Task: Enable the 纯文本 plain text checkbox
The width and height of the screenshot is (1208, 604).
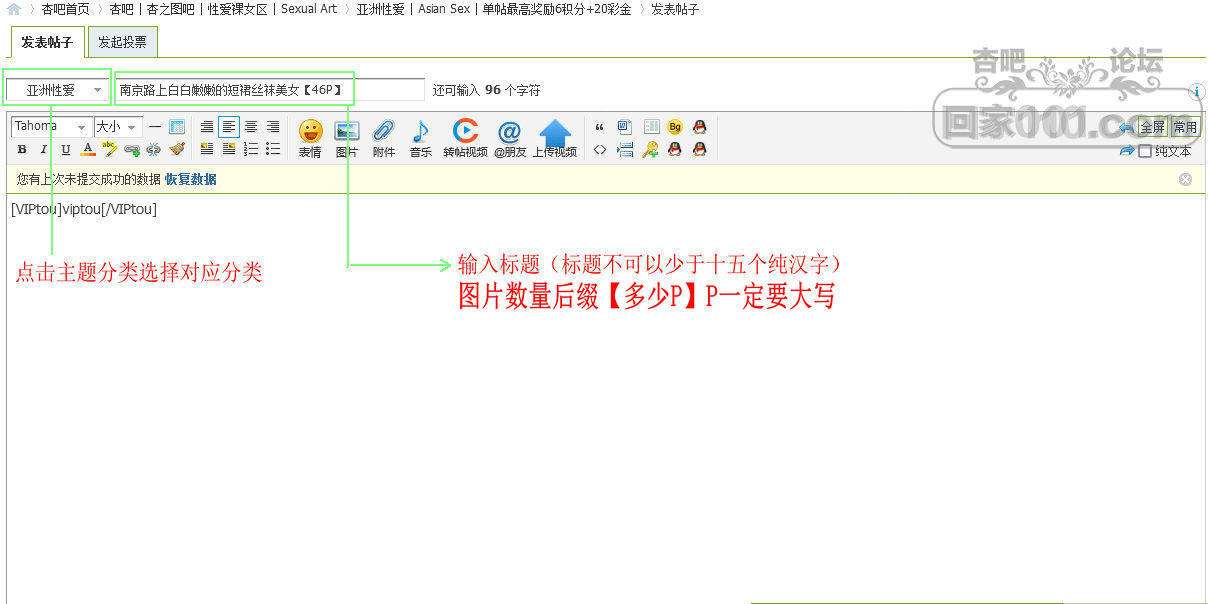Action: [1145, 151]
